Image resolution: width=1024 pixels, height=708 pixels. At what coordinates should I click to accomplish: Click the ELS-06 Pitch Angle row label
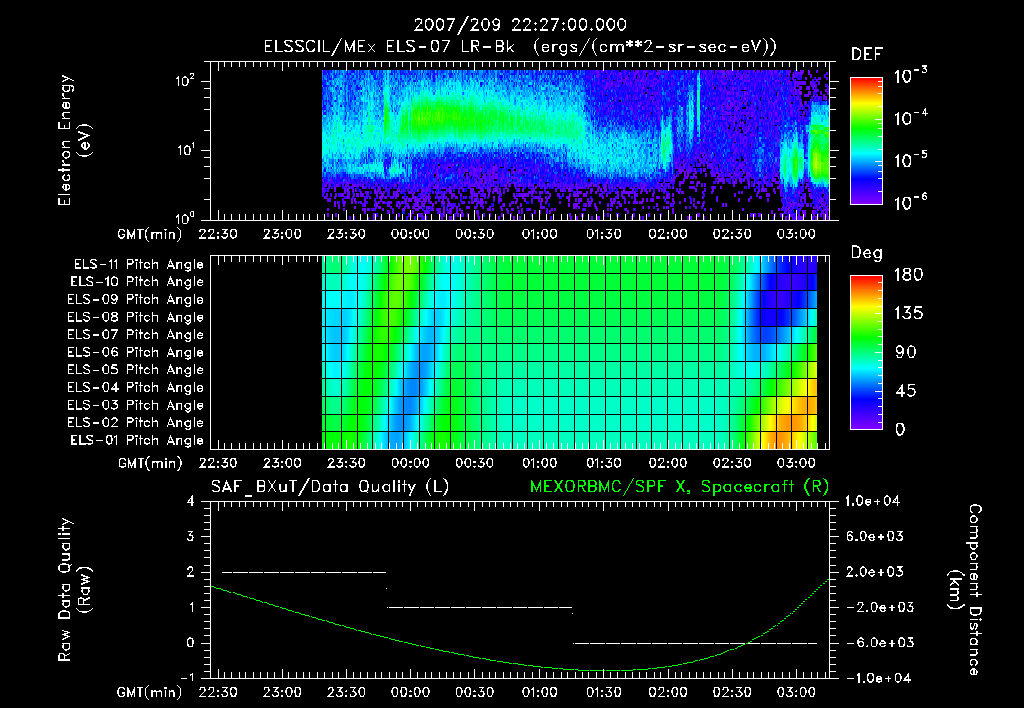point(136,352)
